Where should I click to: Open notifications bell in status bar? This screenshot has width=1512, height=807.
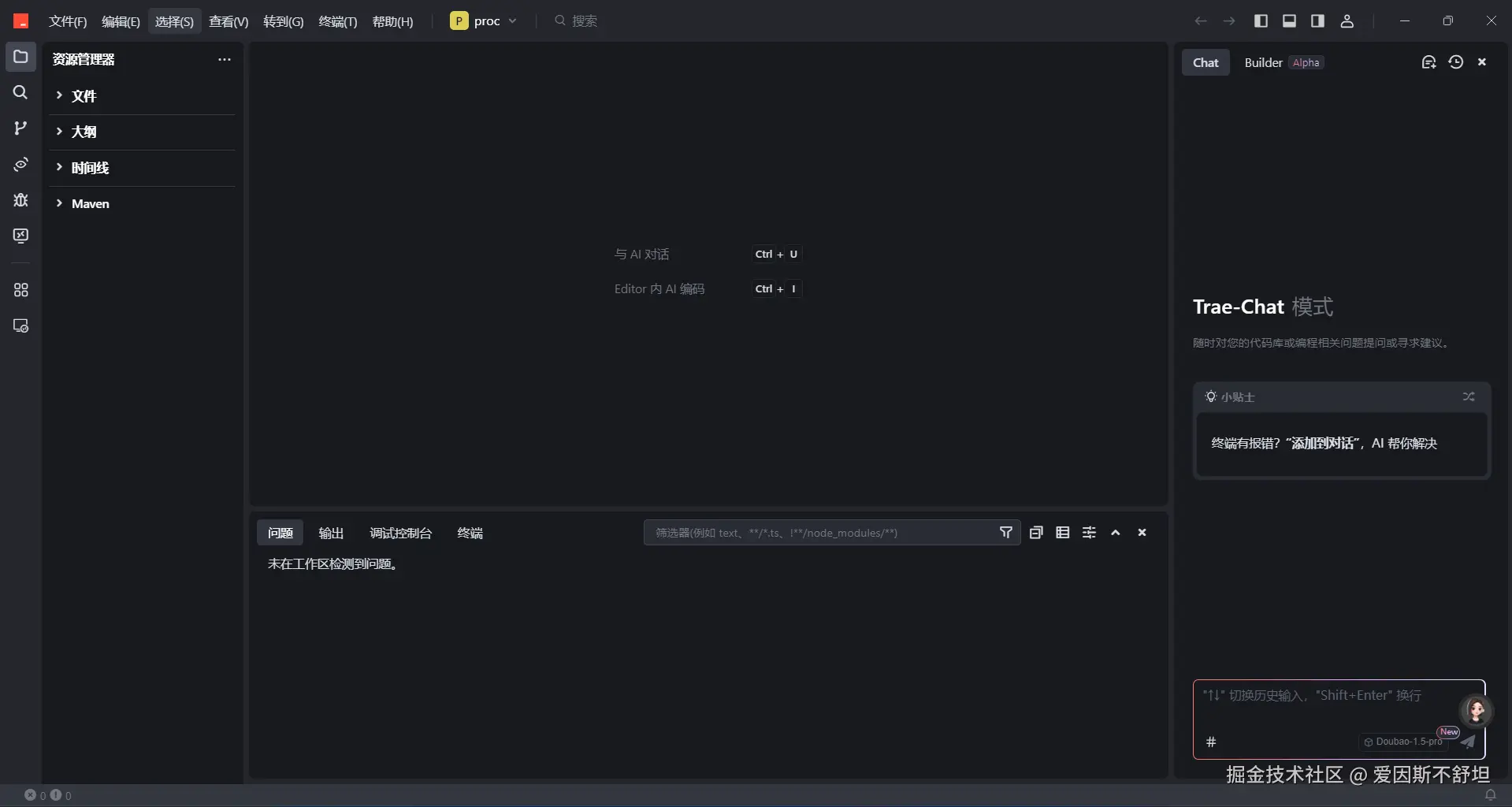[x=1490, y=795]
